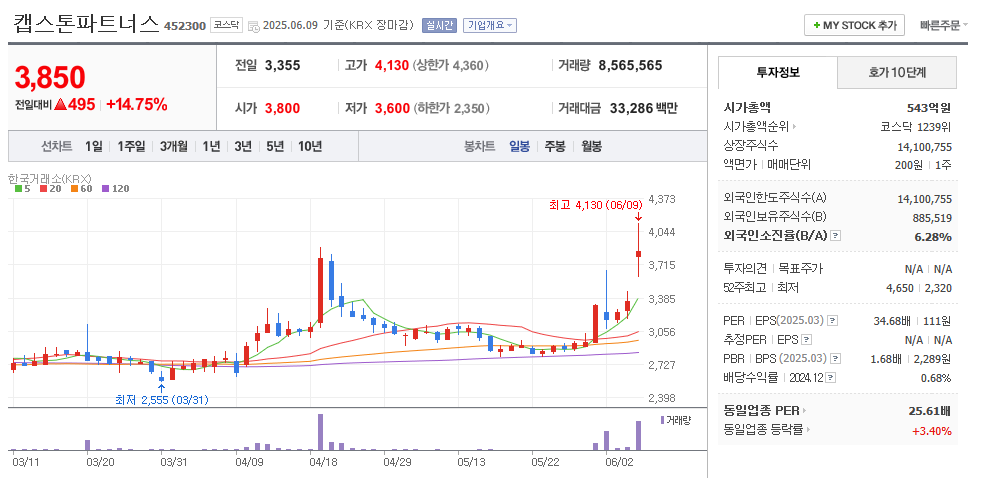Screen dimensions: 992x478
Task: Click the 시가 value 3,800
Action: 282,108
